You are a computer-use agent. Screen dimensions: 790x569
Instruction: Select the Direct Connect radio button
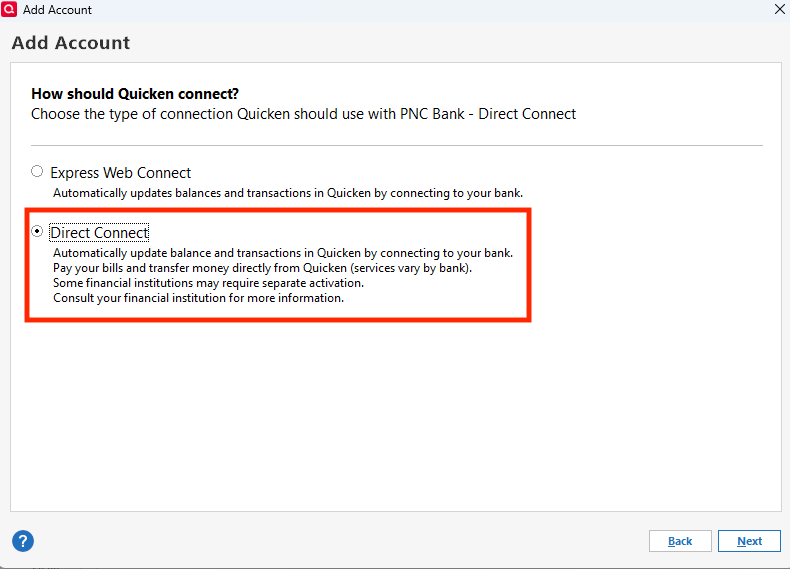pos(37,231)
